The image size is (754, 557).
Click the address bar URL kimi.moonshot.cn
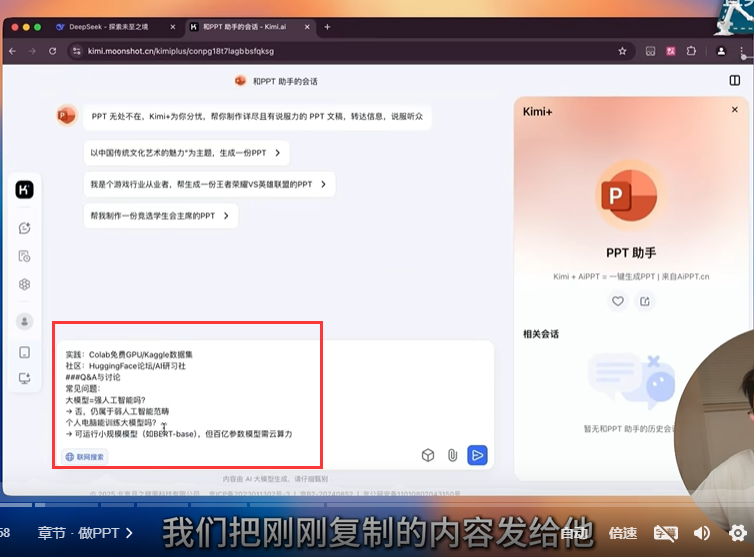coord(181,51)
